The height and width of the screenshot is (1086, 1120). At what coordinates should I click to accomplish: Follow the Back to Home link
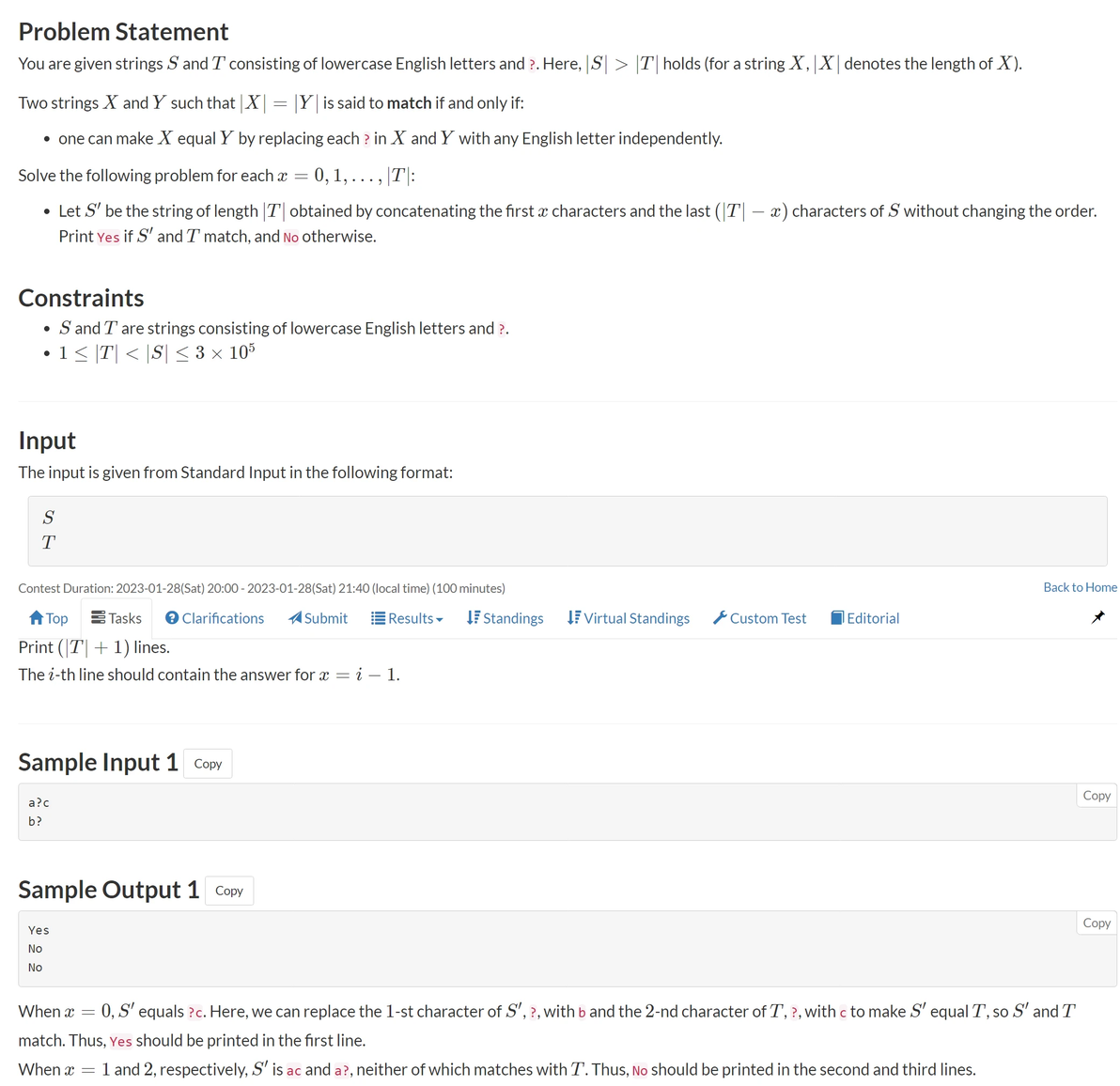1080,587
